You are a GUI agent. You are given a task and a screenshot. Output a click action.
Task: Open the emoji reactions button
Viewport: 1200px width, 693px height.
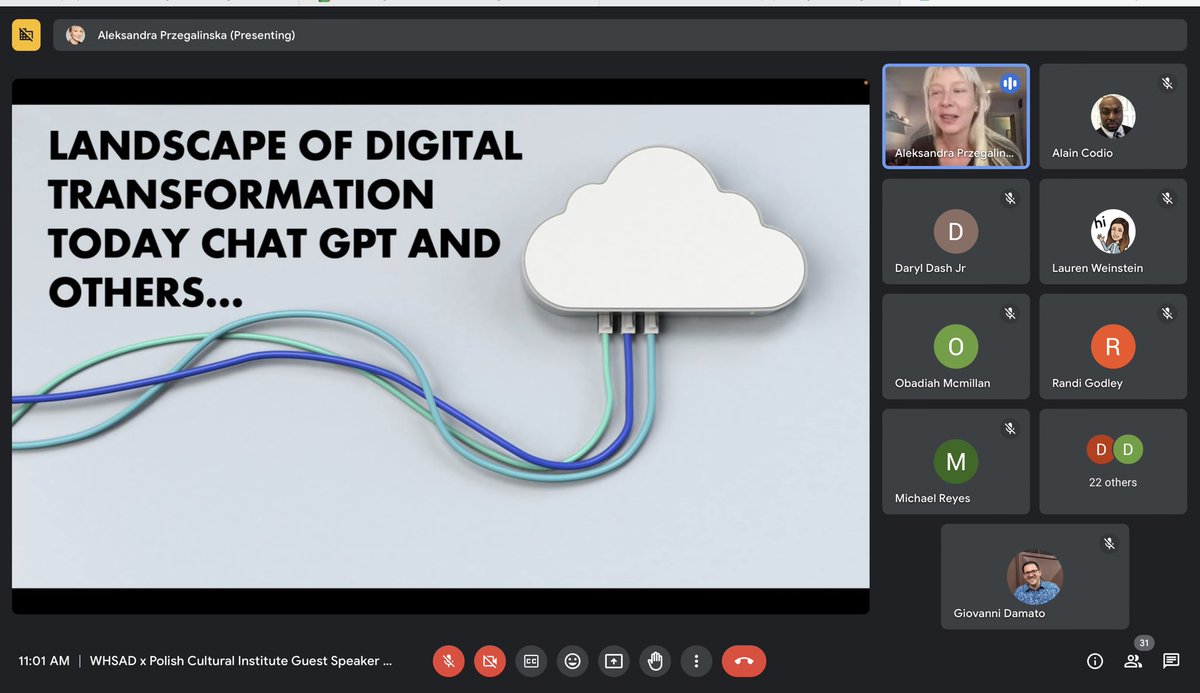[572, 661]
